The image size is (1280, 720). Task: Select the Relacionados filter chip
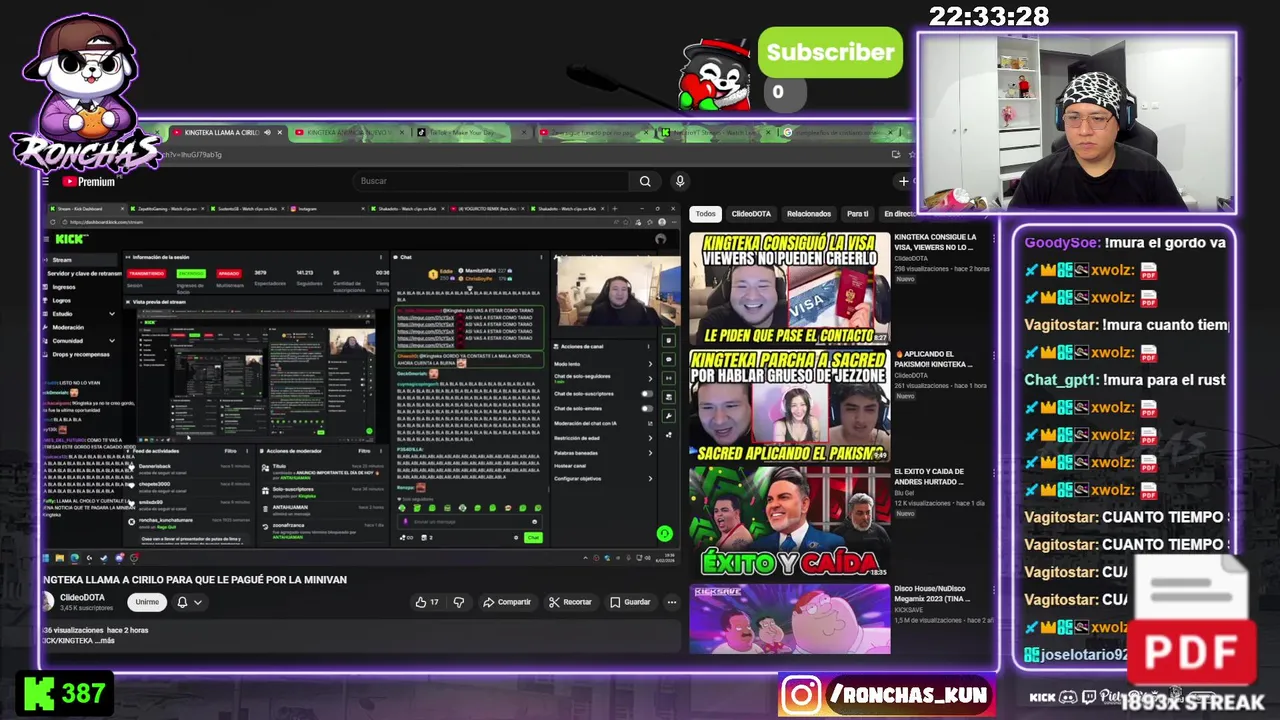[809, 214]
